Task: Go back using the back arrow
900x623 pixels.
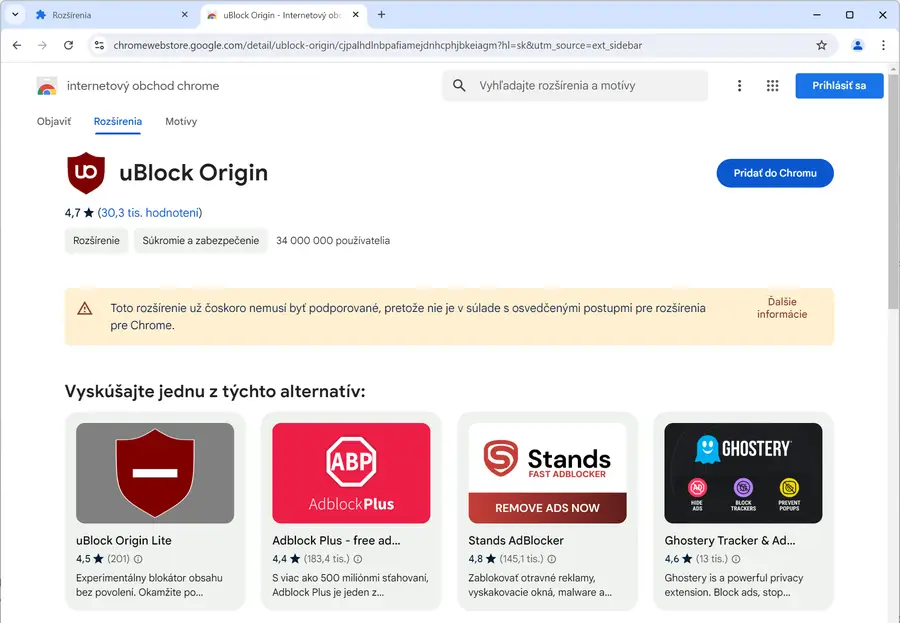Action: 16,45
